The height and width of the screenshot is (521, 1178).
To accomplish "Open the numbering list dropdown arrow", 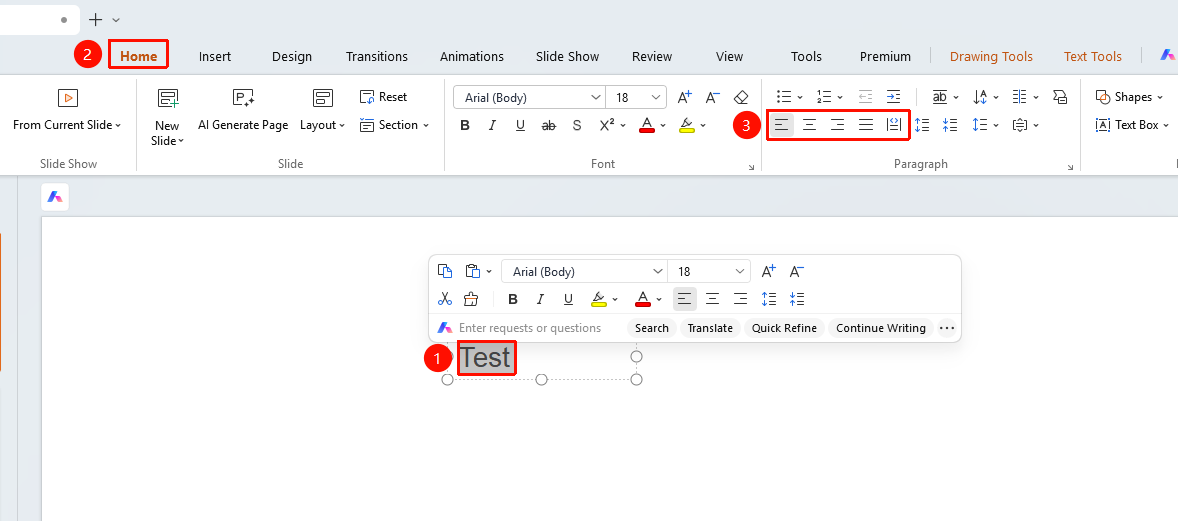I will point(840,98).
